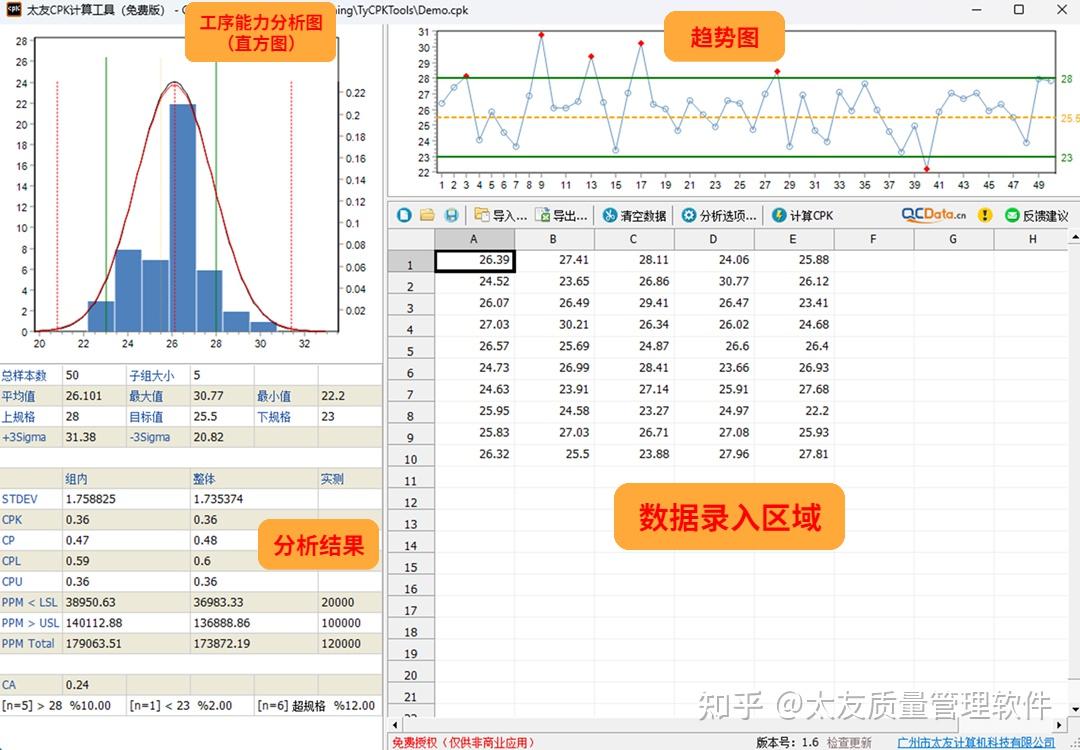The image size is (1080, 750).
Task: Close the CPK tool window
Action: (x=1061, y=10)
